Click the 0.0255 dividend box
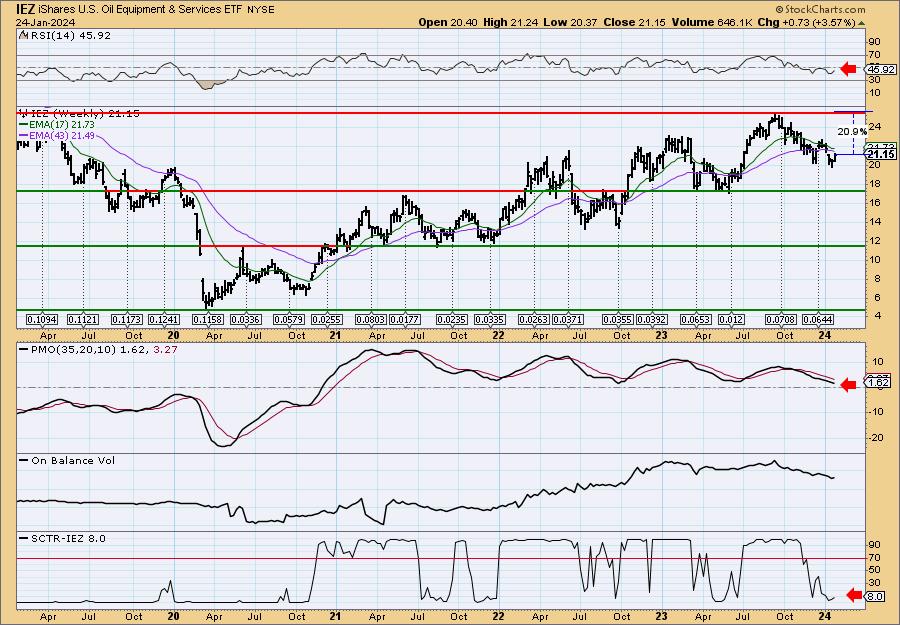The width and height of the screenshot is (900, 625). tap(327, 319)
